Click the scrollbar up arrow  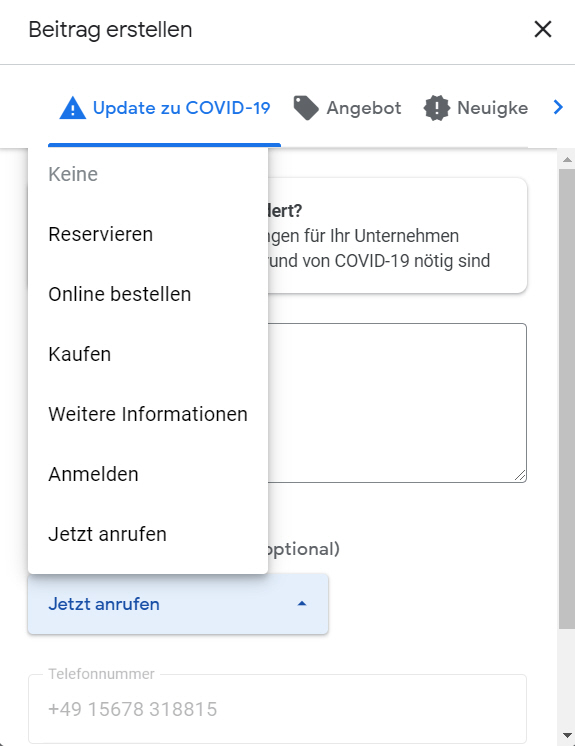click(x=567, y=160)
